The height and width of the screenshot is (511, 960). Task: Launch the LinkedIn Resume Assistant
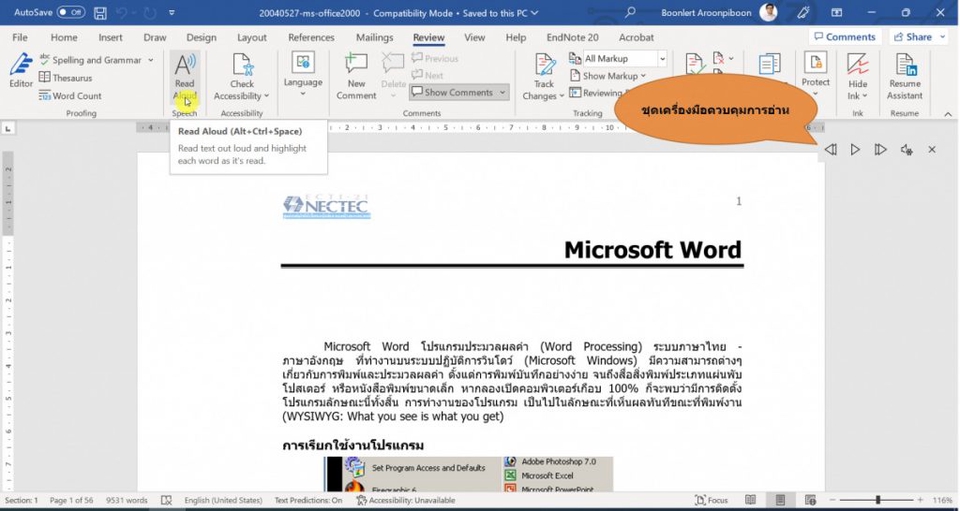click(x=904, y=76)
